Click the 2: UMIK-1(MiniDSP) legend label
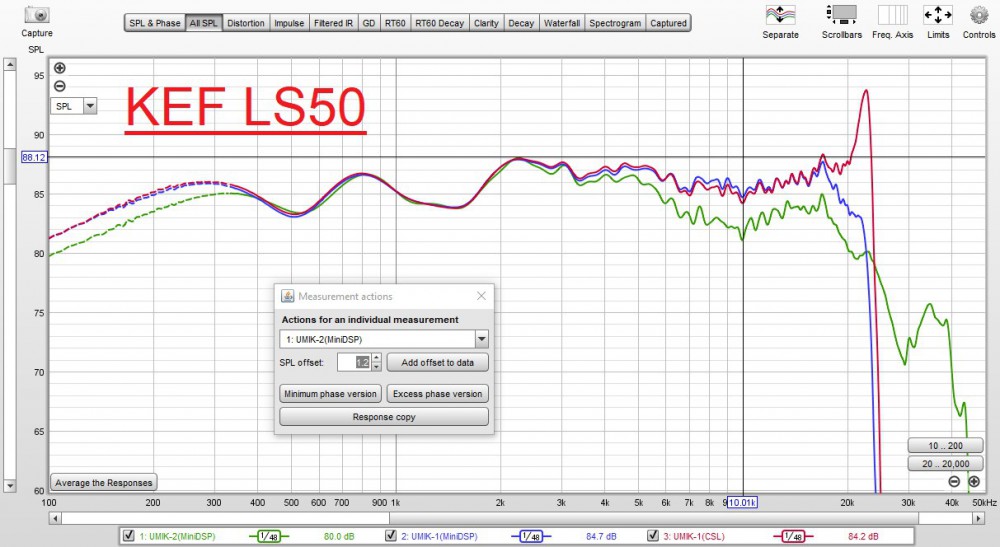The height and width of the screenshot is (547, 1000). tap(439, 536)
